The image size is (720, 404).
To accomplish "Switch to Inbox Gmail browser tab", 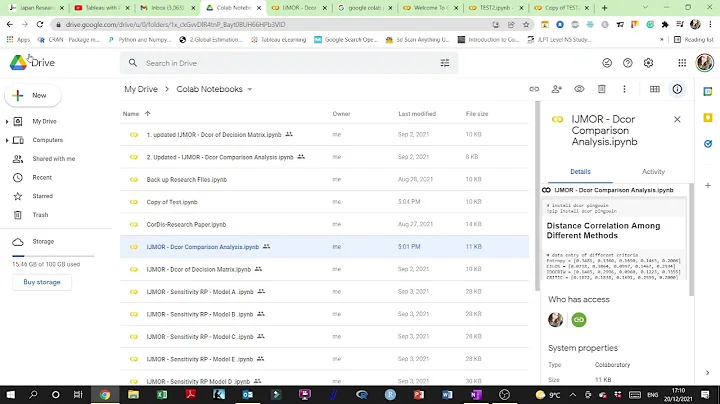I will point(168,8).
